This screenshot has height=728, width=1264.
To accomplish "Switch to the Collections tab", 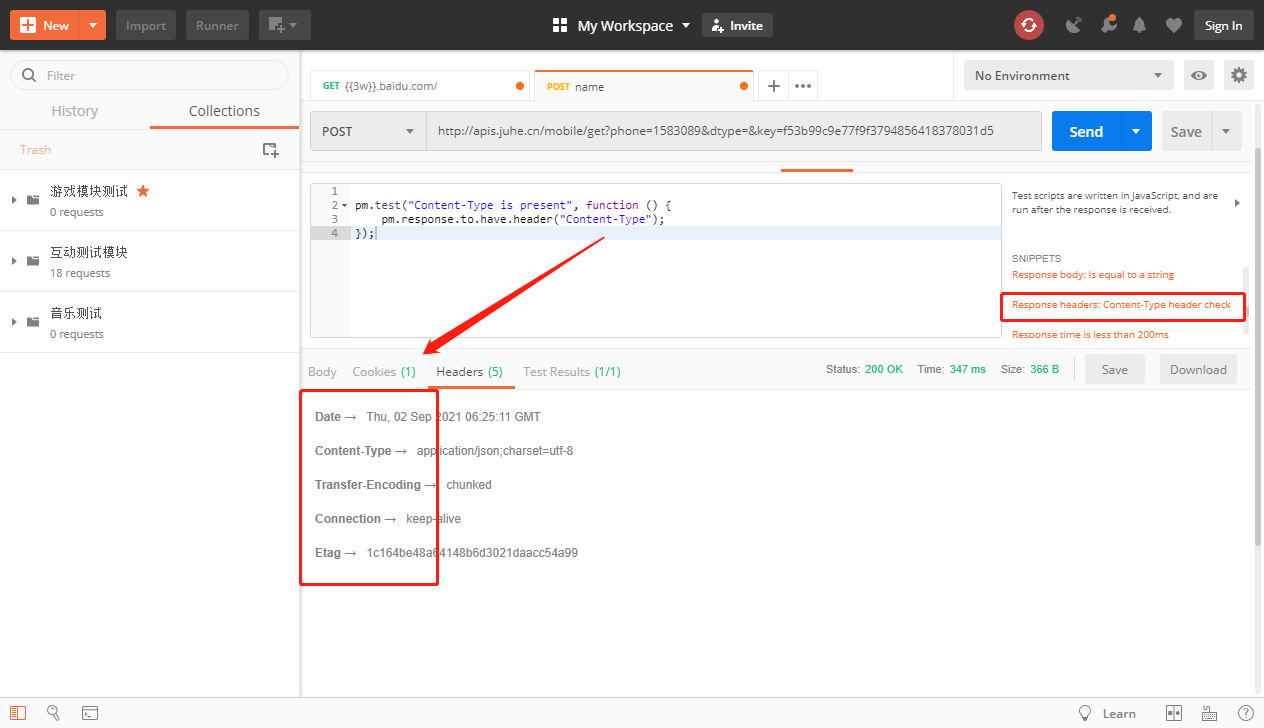I will point(224,111).
